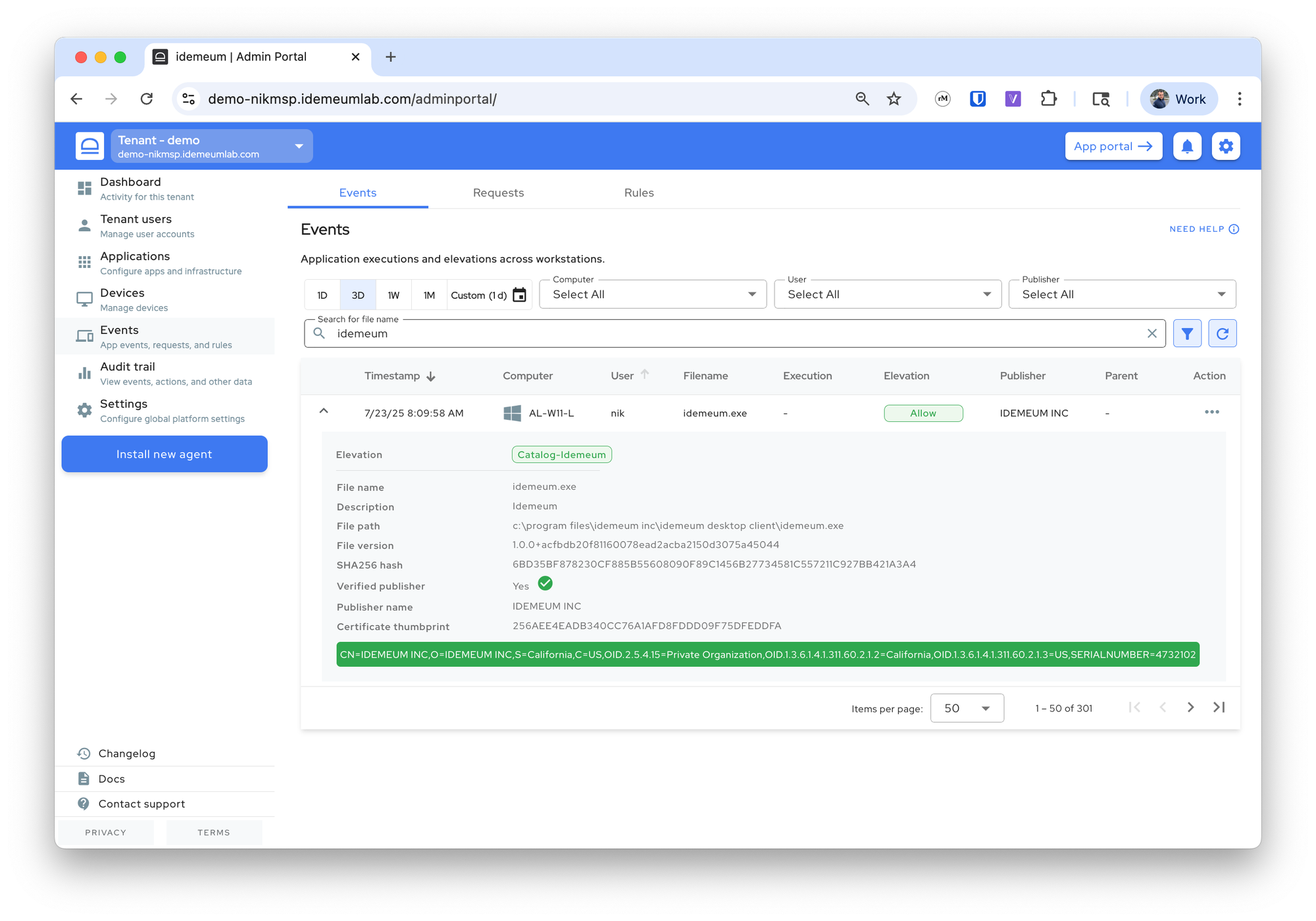Switch to the Events tab
The image size is (1316, 921).
358,192
